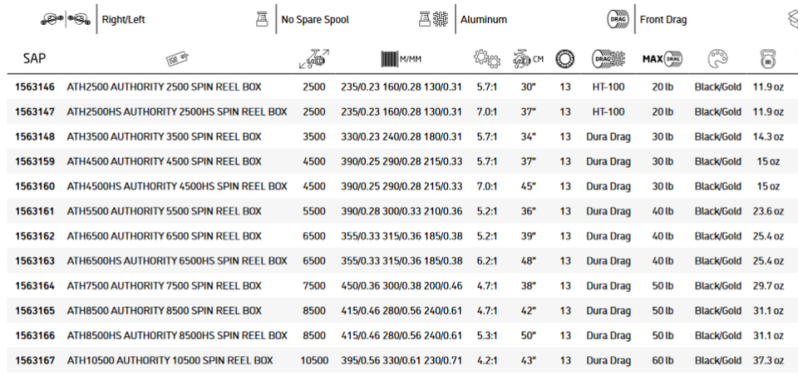Click line capacity 395/0.56 330/0.61 230/0.71
The height and width of the screenshot is (390, 798).
(402, 360)
